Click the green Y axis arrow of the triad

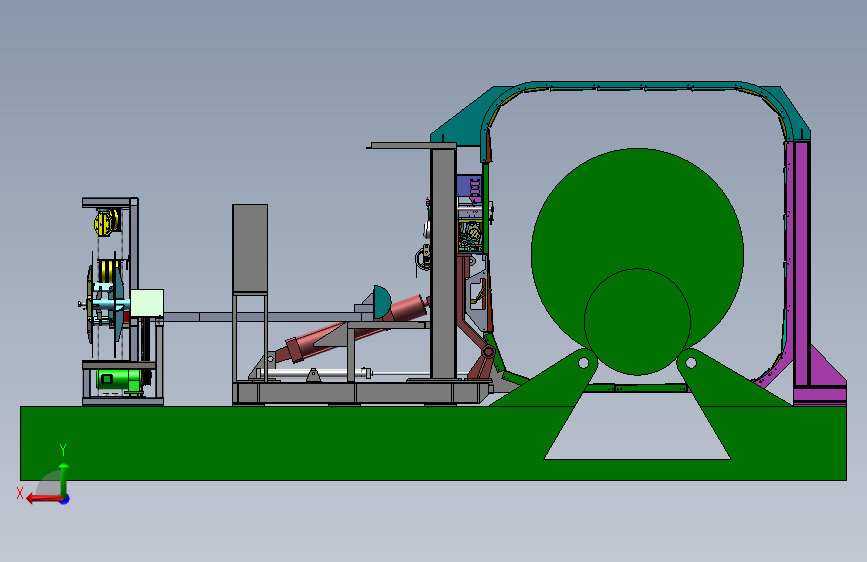click(x=64, y=478)
